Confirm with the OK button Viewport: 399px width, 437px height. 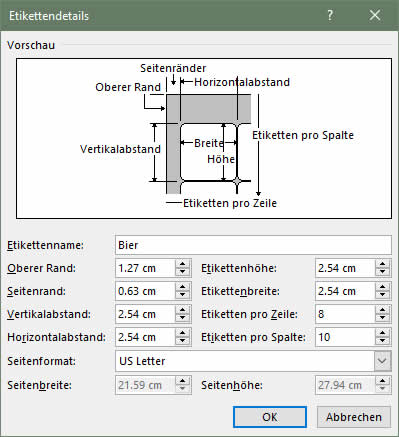pyautogui.click(x=270, y=417)
